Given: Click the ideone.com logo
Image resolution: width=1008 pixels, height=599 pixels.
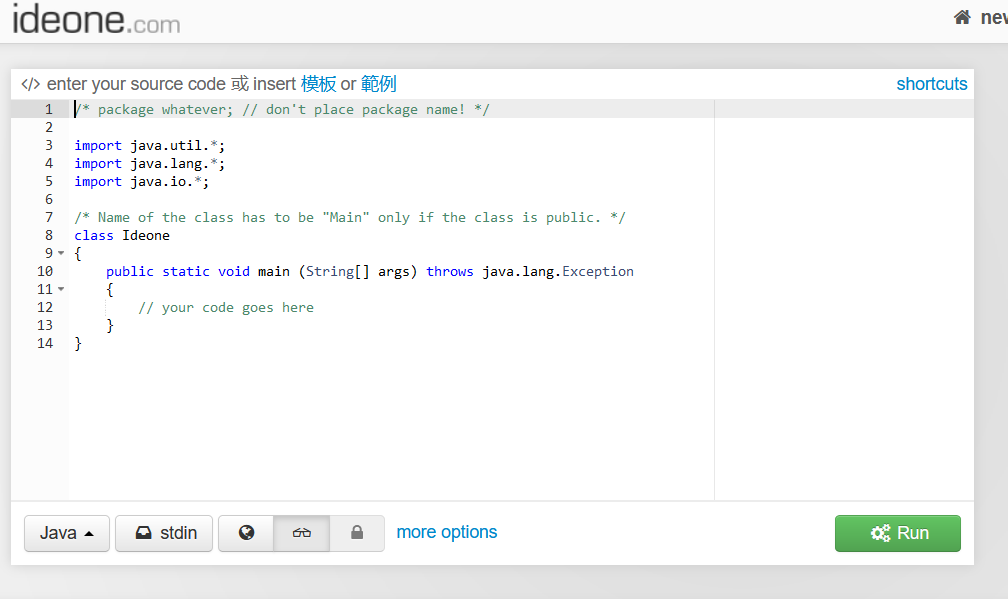Looking at the screenshot, I should click(x=96, y=19).
